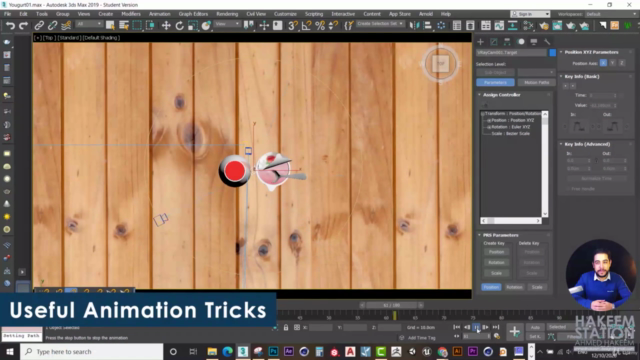Open the Sign In dropdown
Image resolution: width=640 pixels, height=360 pixels.
click(x=530, y=14)
